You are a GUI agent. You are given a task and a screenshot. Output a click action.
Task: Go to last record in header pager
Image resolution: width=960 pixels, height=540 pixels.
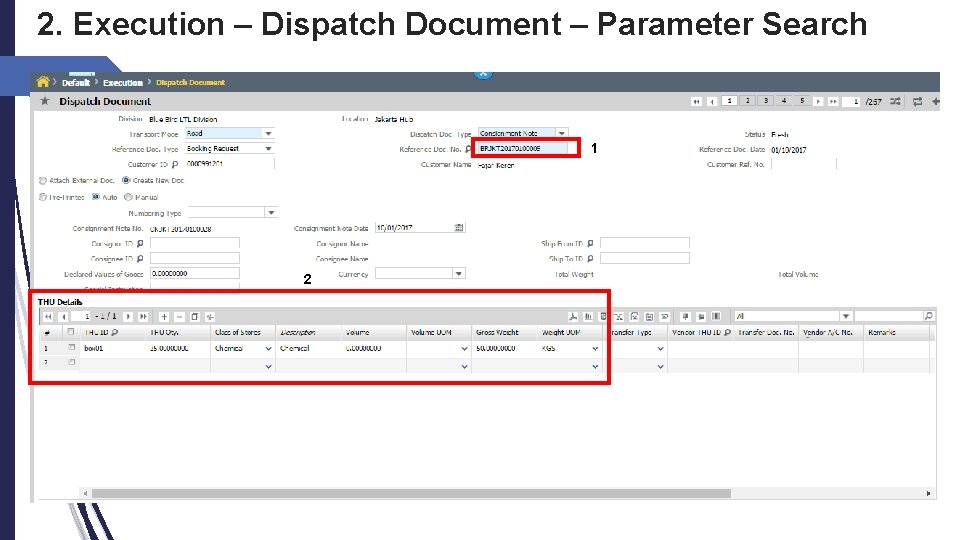[833, 102]
